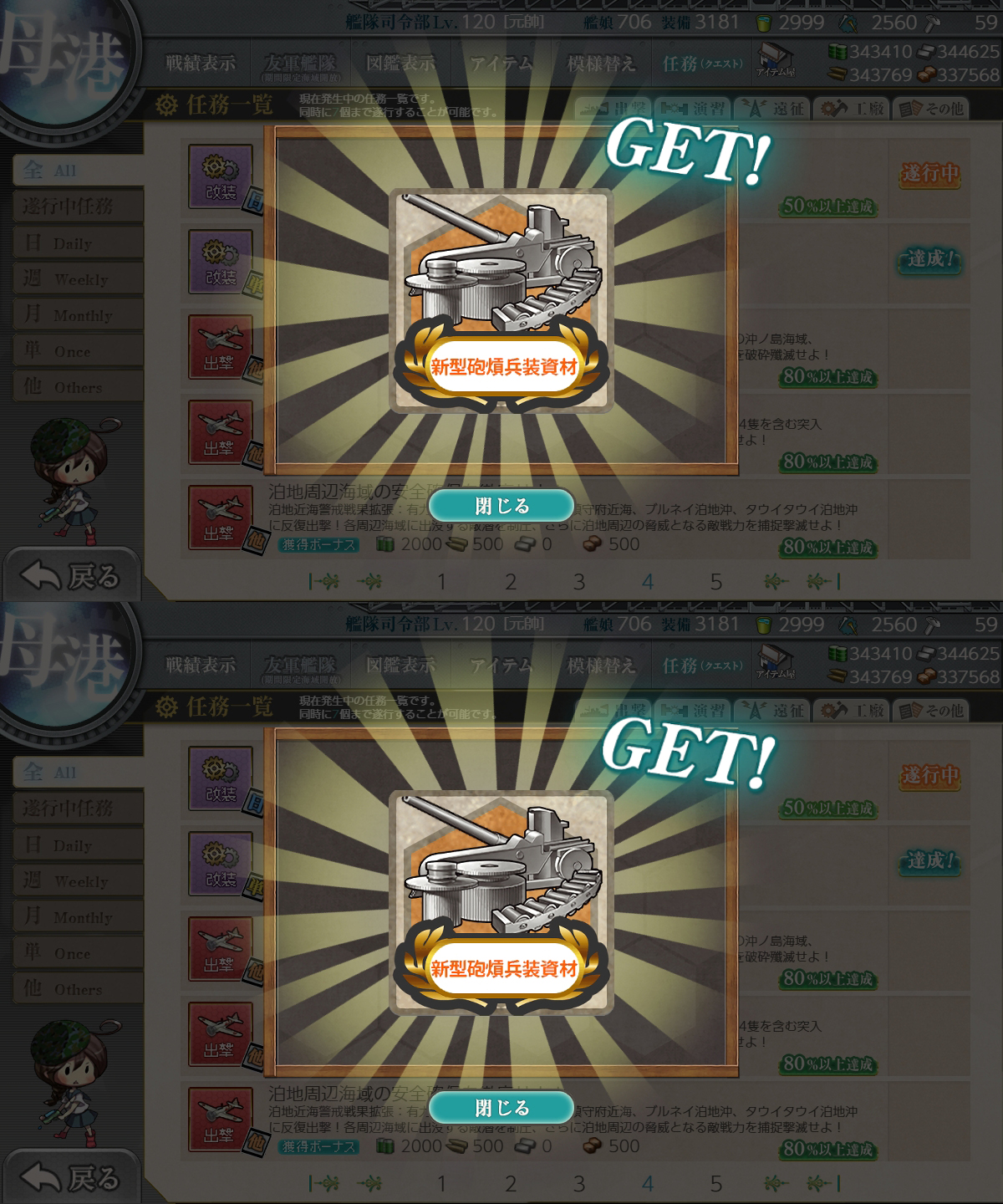The height and width of the screenshot is (1204, 1003).
Task: Select the 出撃 sortie filter tab, upper screen
Action: coord(614,109)
